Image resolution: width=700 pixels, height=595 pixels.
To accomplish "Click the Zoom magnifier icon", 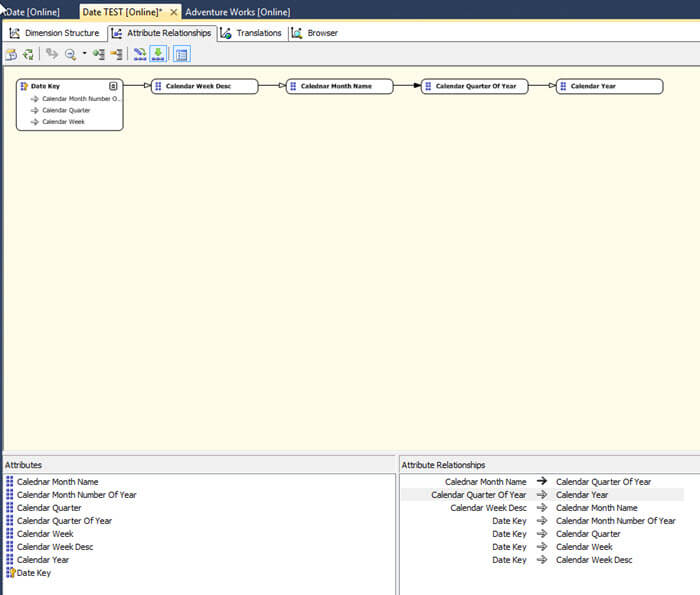I will click(70, 54).
